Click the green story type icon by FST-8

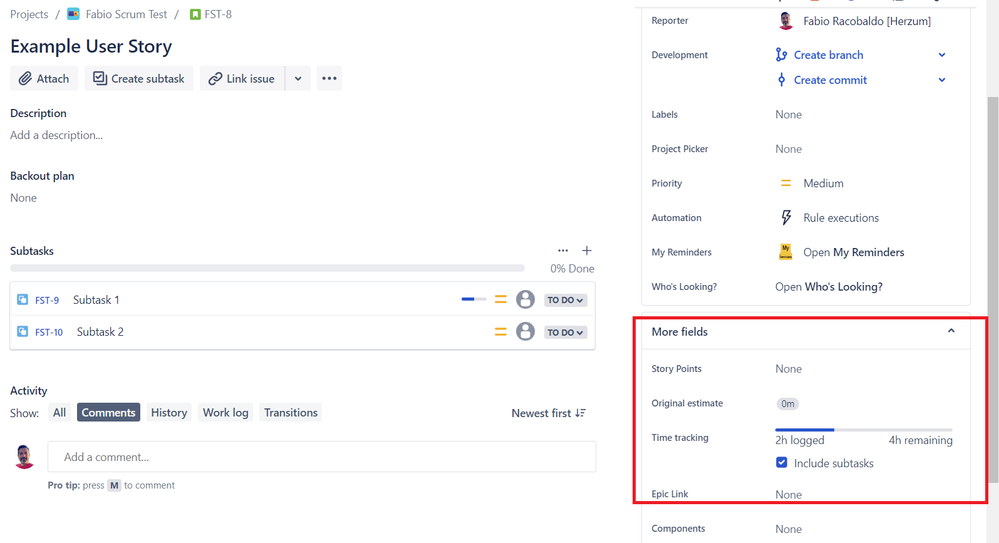tap(195, 14)
